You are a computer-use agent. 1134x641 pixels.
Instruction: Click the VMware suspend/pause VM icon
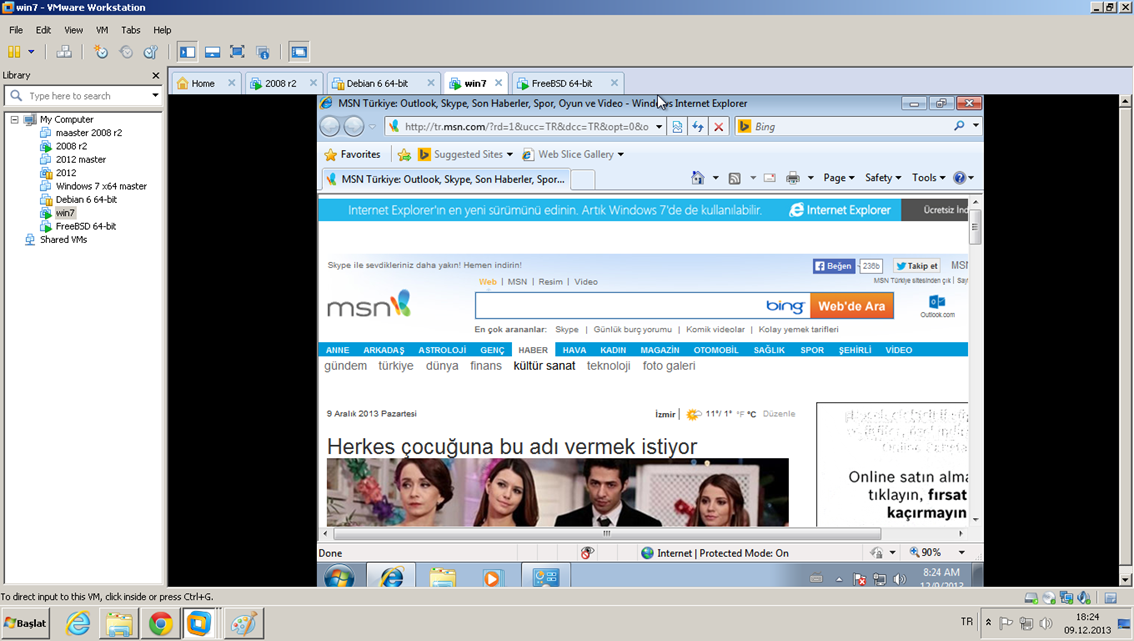coord(14,52)
